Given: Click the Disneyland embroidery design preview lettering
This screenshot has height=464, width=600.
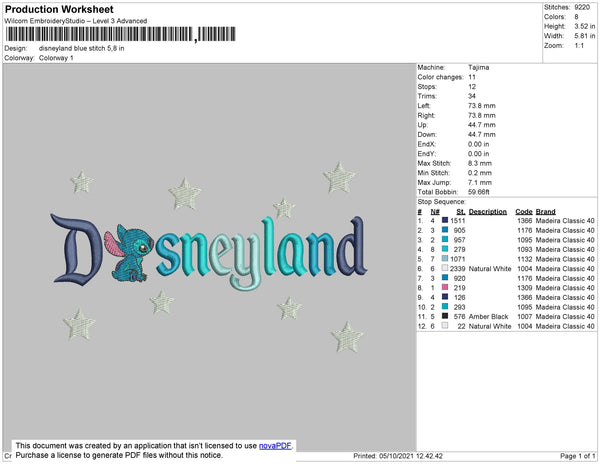Looking at the screenshot, I should pos(209,251).
